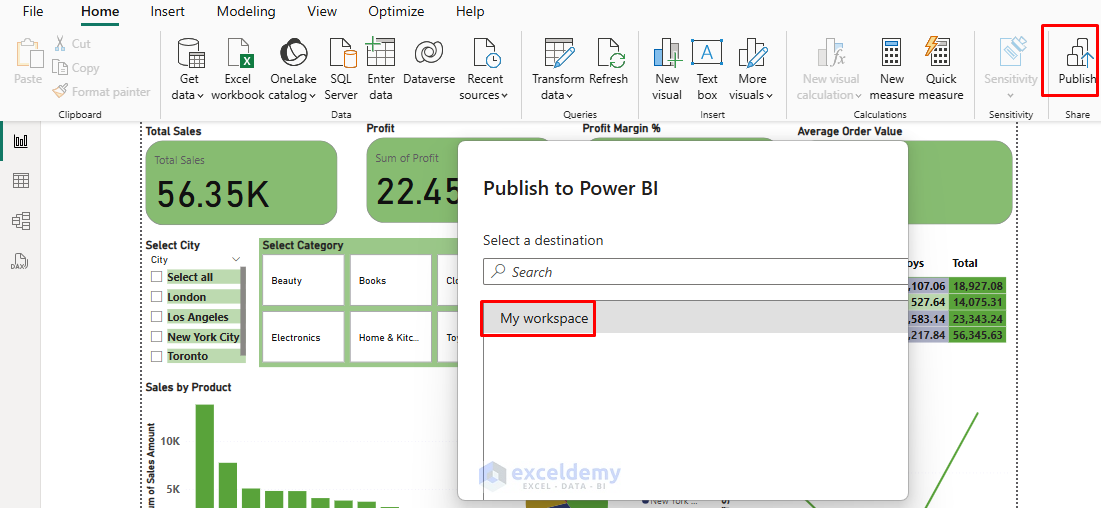1101x508 pixels.
Task: Open the New visual calculation dropdown arrow
Action: tap(857, 96)
